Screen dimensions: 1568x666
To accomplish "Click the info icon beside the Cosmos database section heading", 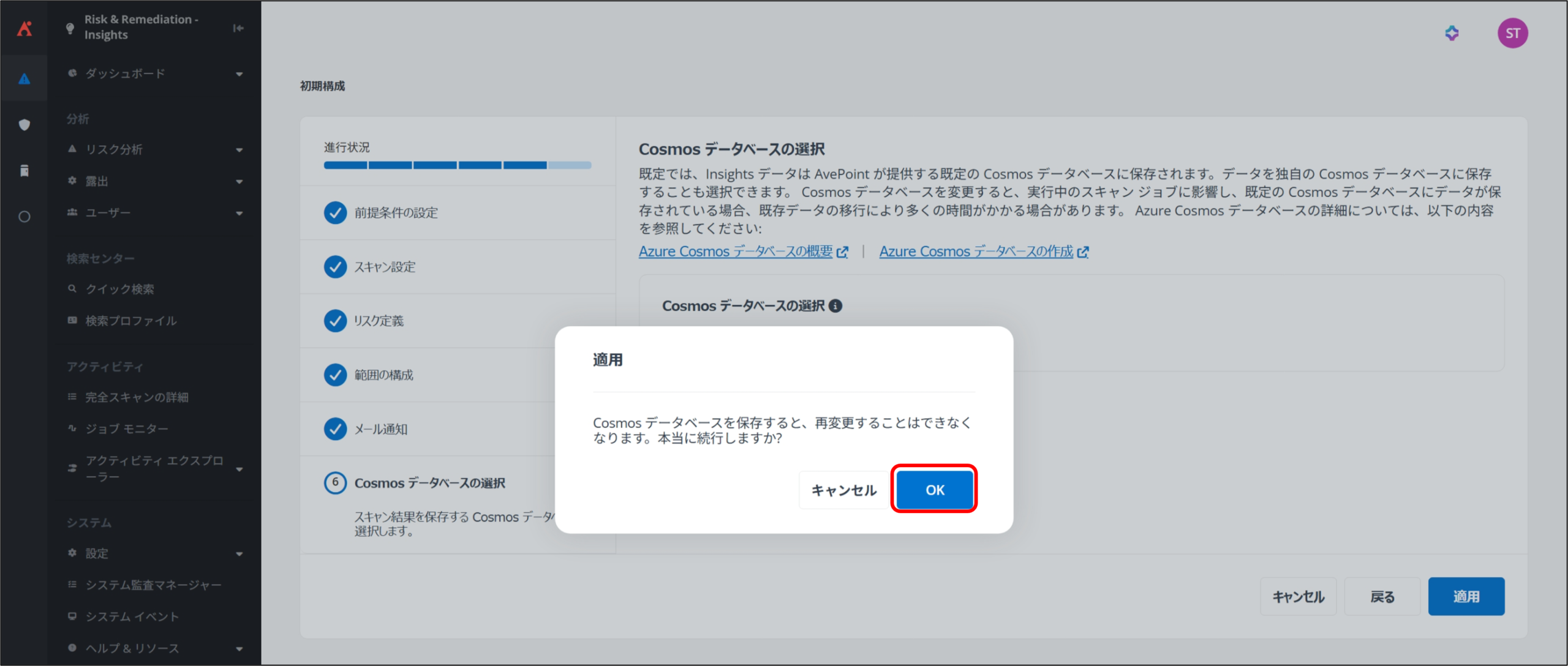I will tap(835, 306).
